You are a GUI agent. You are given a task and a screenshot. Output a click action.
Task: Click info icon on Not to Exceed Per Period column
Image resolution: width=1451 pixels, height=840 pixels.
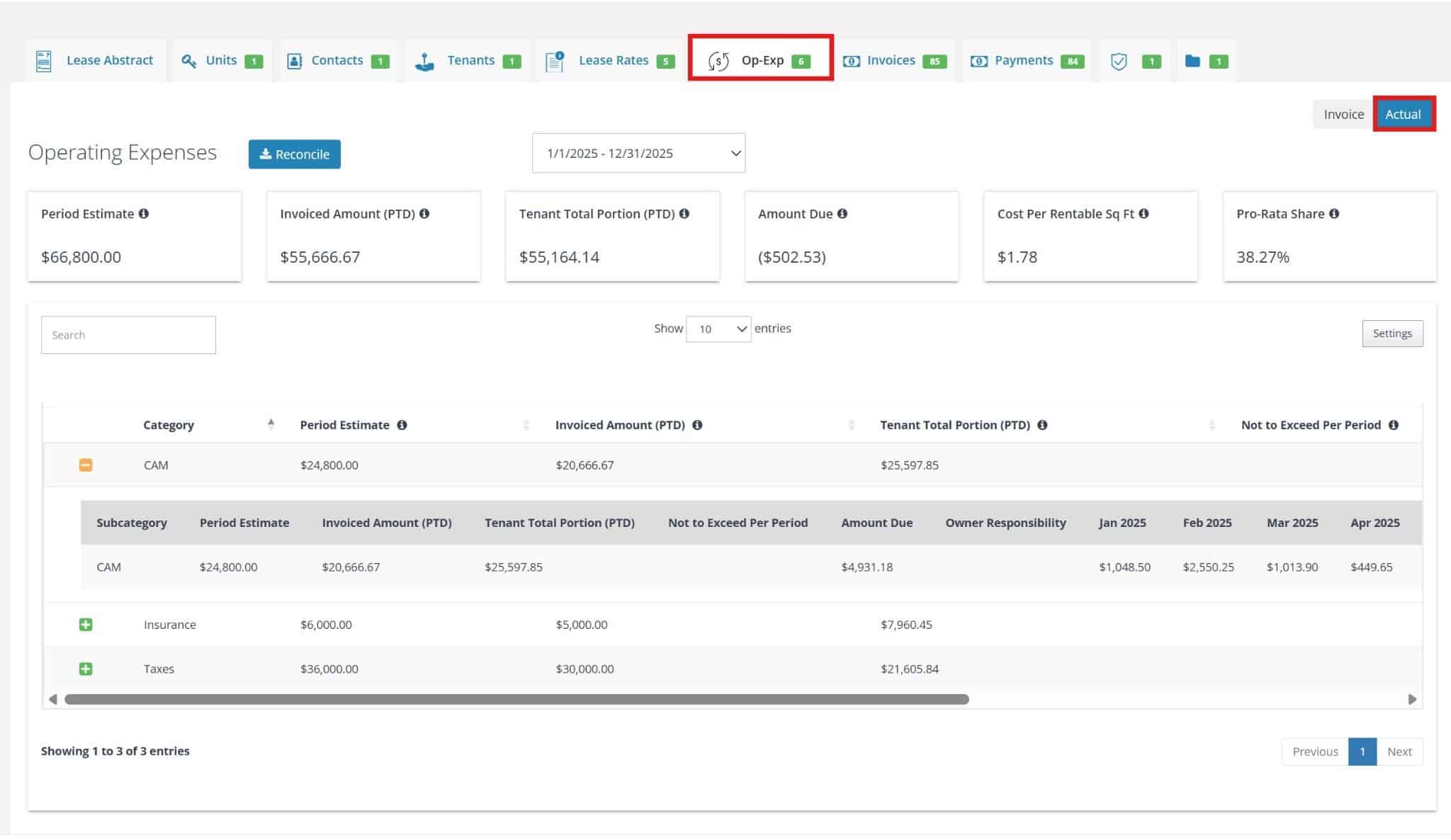(1393, 425)
